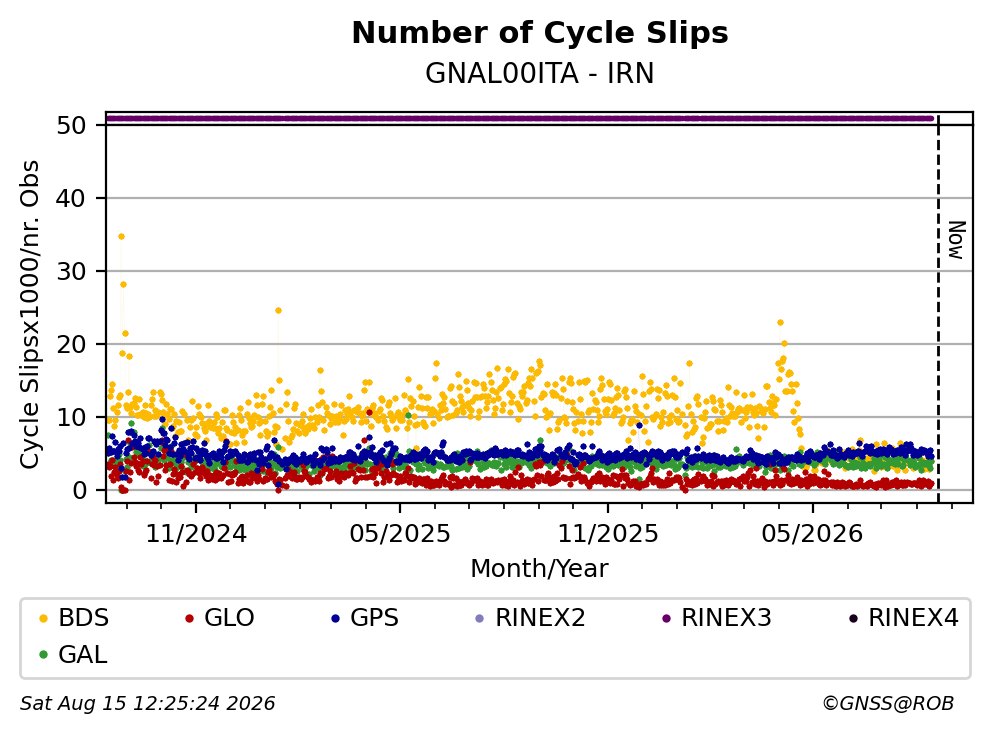Click the dark RINEX4 legend dot
The height and width of the screenshot is (734, 992).
click(853, 618)
